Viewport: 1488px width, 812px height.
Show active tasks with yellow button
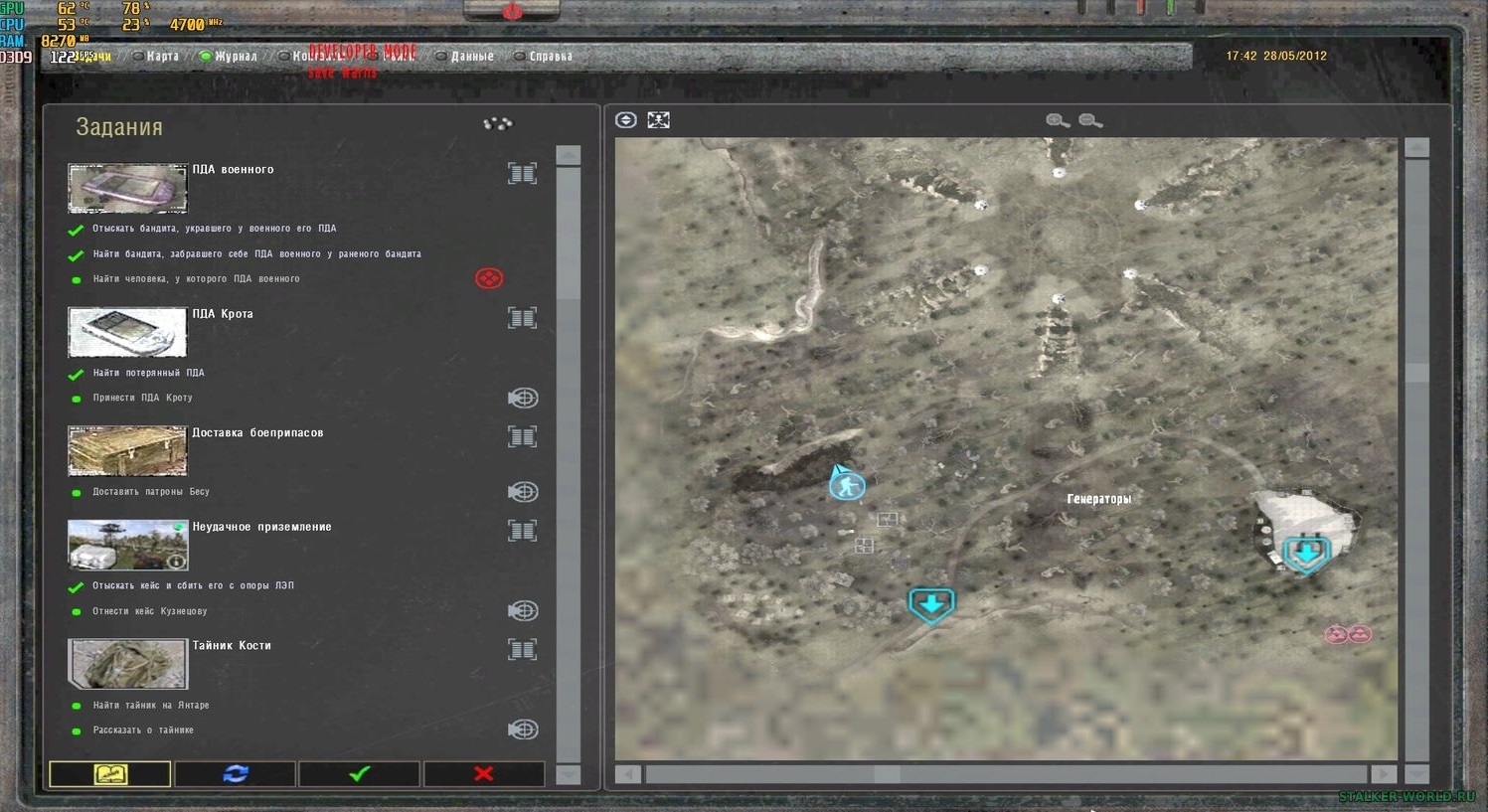110,773
